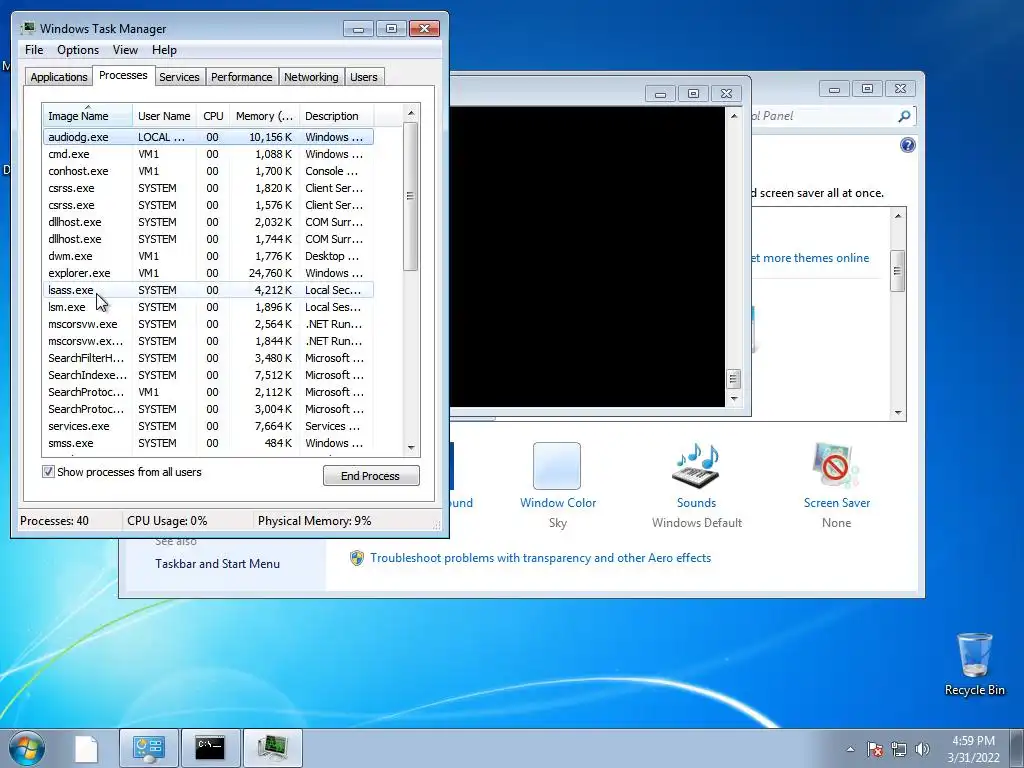Open the network tray icon
Image resolution: width=1024 pixels, height=768 pixels.
tap(899, 749)
